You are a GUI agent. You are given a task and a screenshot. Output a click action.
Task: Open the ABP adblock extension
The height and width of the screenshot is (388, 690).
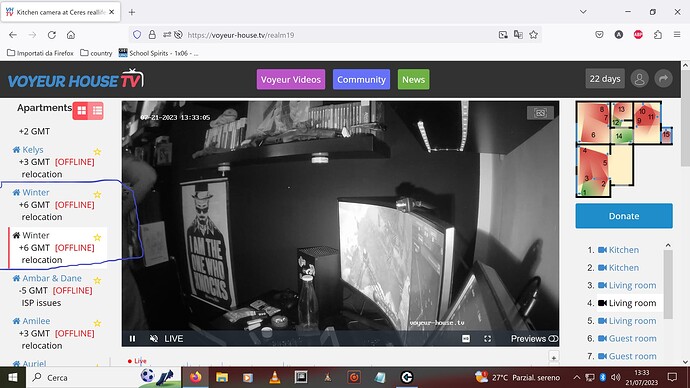638,35
